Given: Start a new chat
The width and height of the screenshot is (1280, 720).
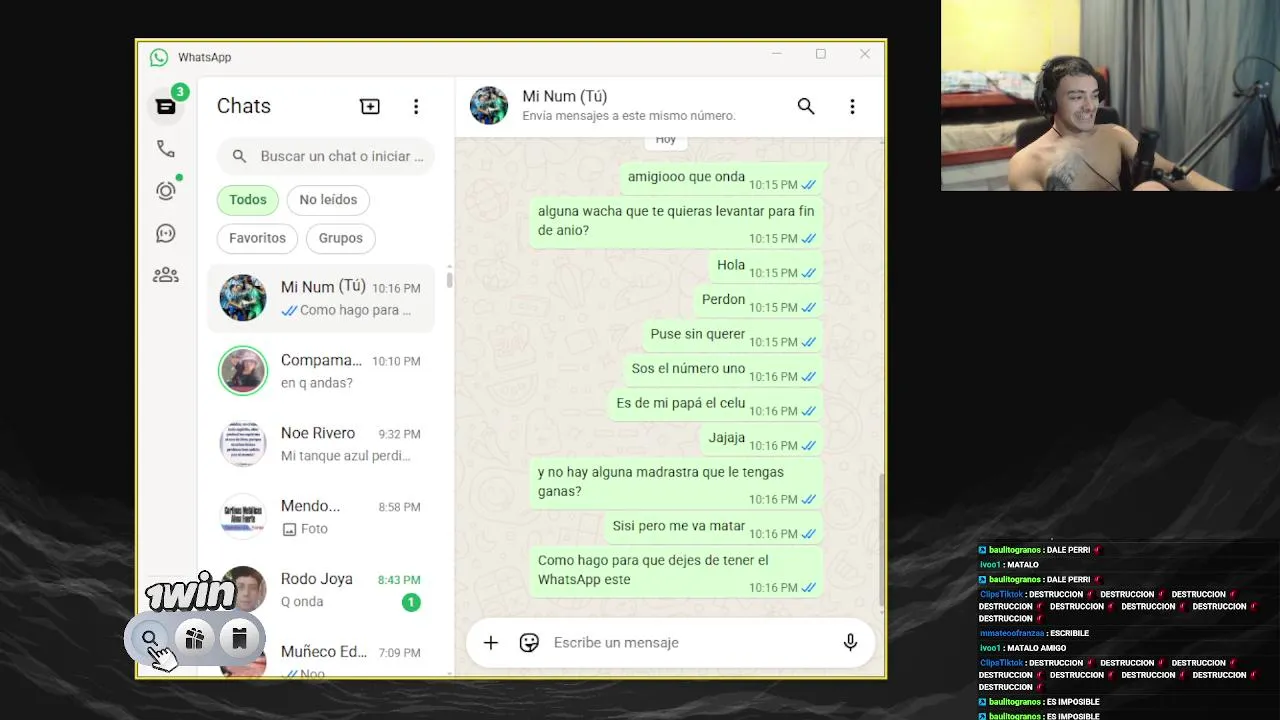Looking at the screenshot, I should (370, 106).
